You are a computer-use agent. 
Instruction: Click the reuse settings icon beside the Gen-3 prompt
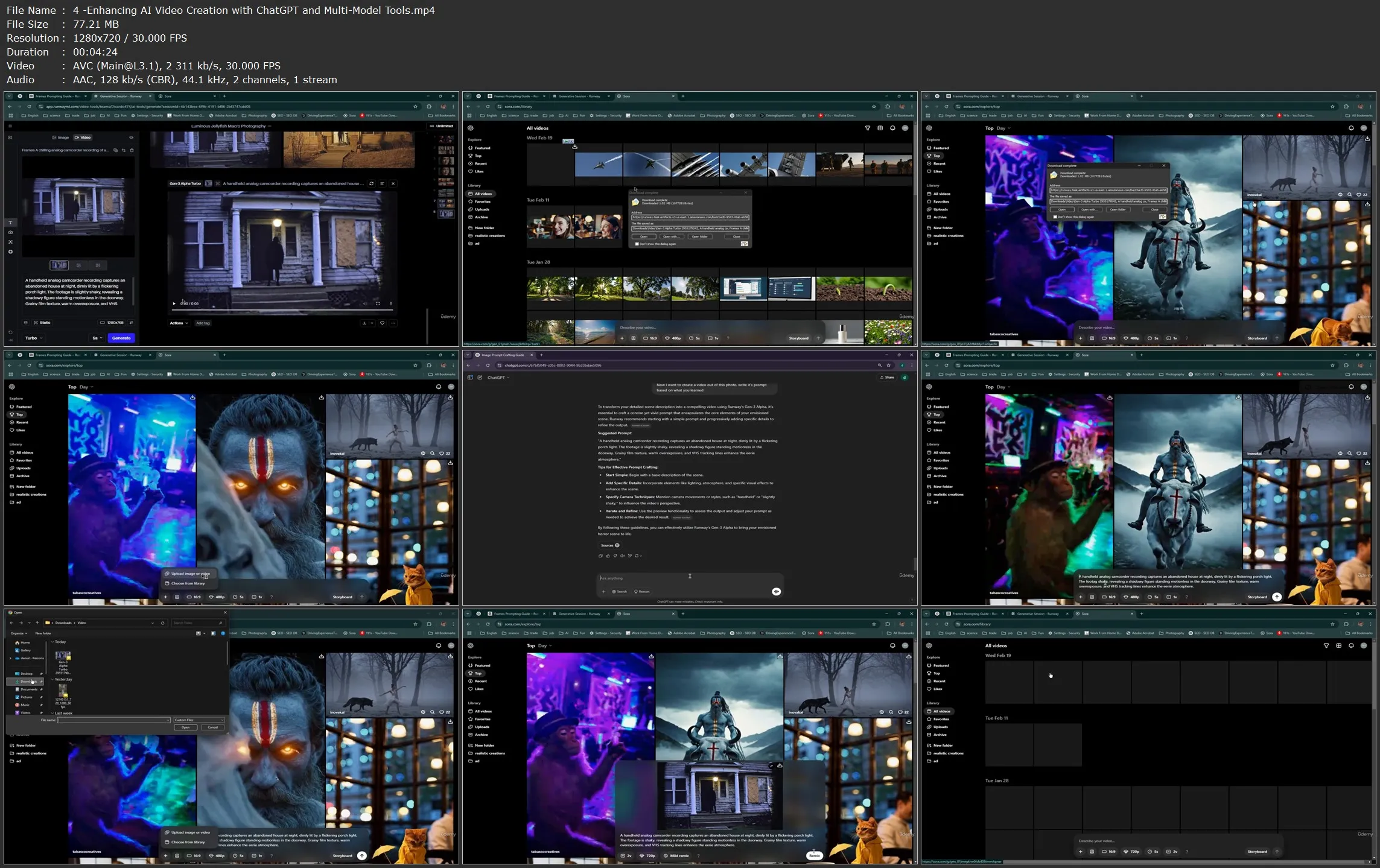coord(371,183)
